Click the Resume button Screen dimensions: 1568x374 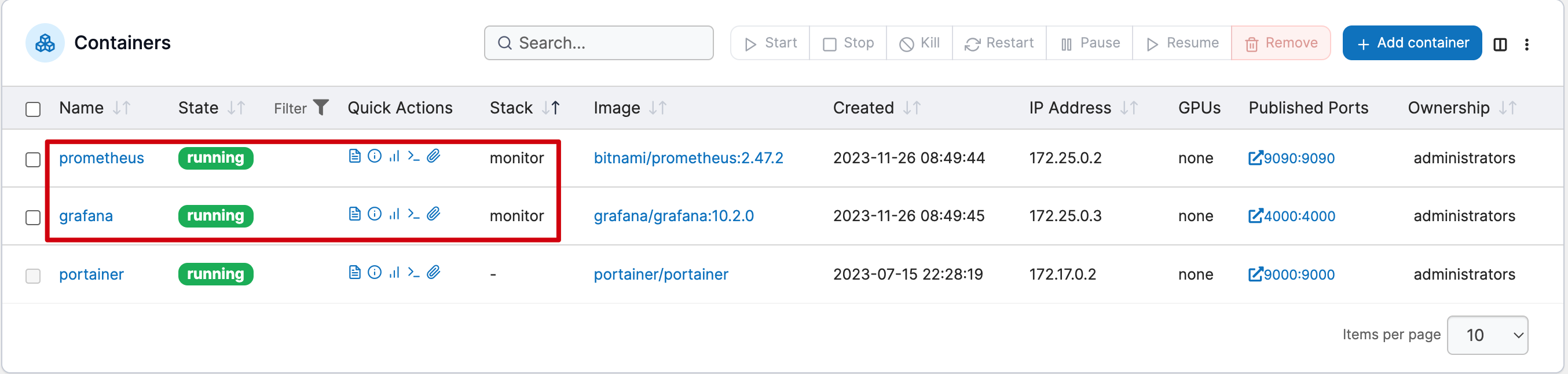1181,43
